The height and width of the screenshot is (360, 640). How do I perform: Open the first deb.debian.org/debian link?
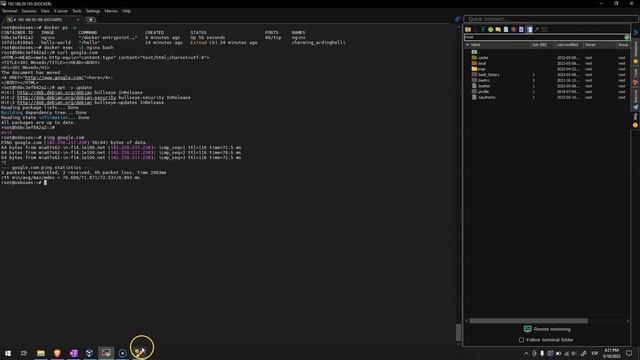coord(54,93)
